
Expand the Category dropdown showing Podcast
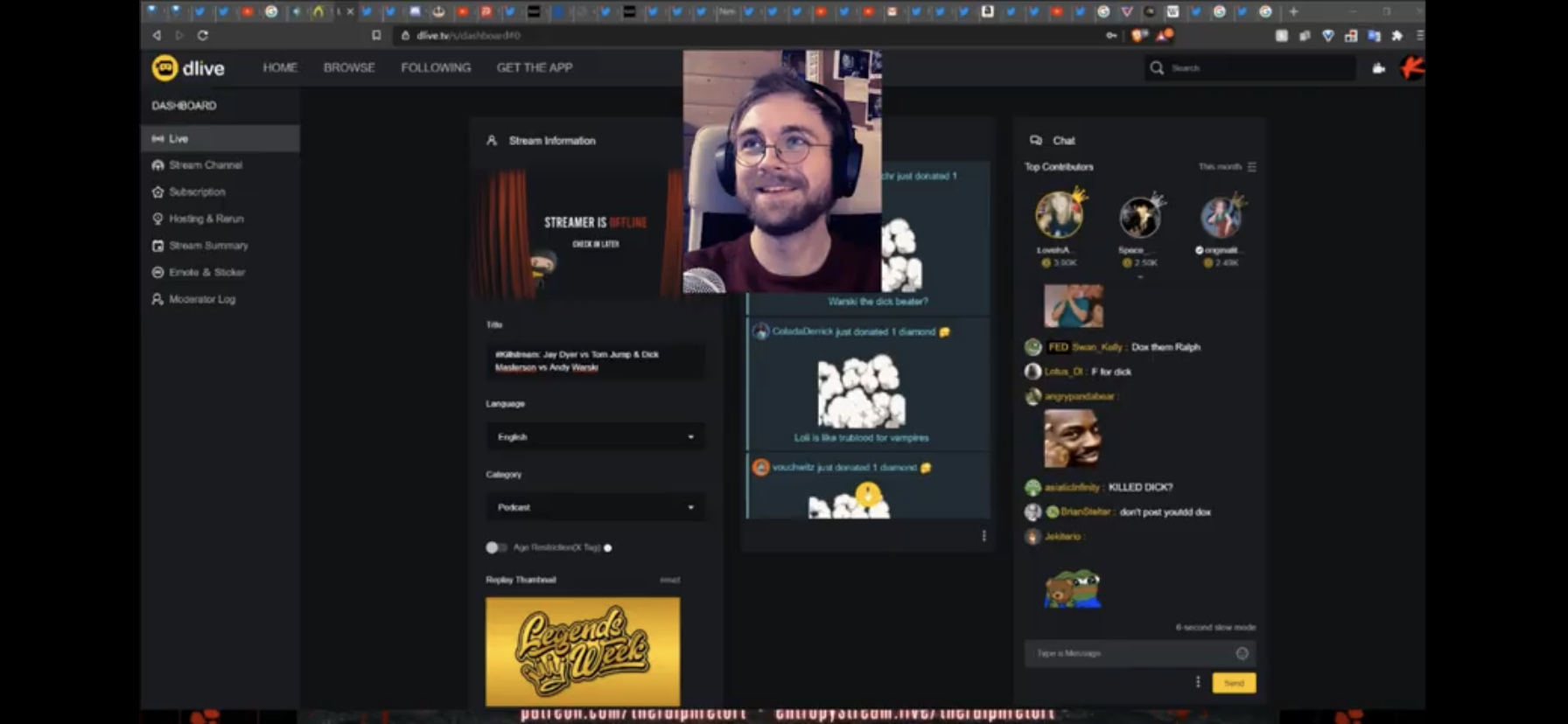(x=595, y=507)
